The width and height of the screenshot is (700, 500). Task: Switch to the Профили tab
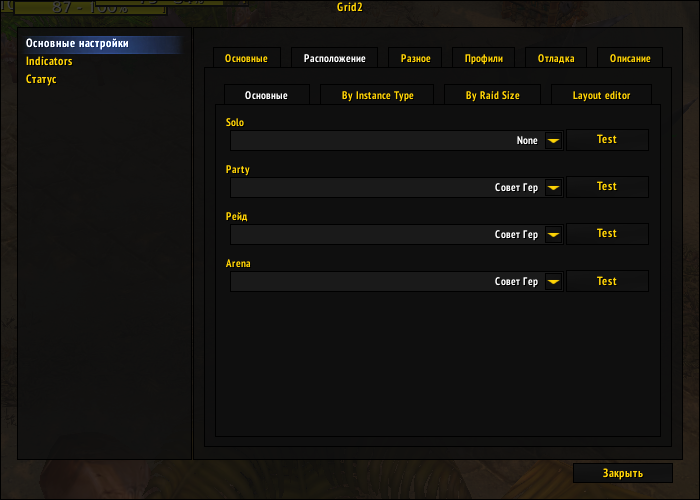483,58
